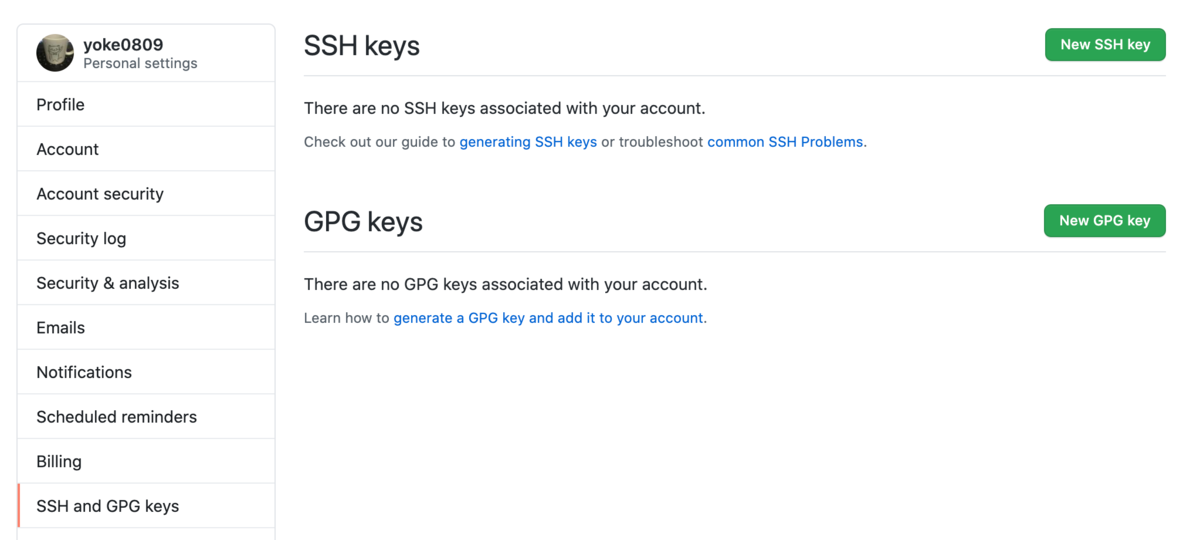The image size is (1200, 540).
Task: Open the generating SSH keys guide
Action: [528, 142]
